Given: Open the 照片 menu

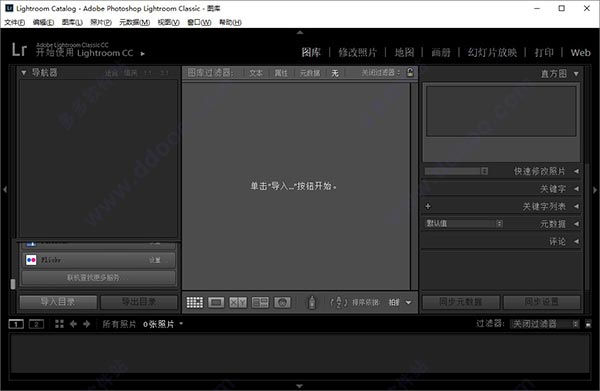Looking at the screenshot, I should tap(101, 22).
